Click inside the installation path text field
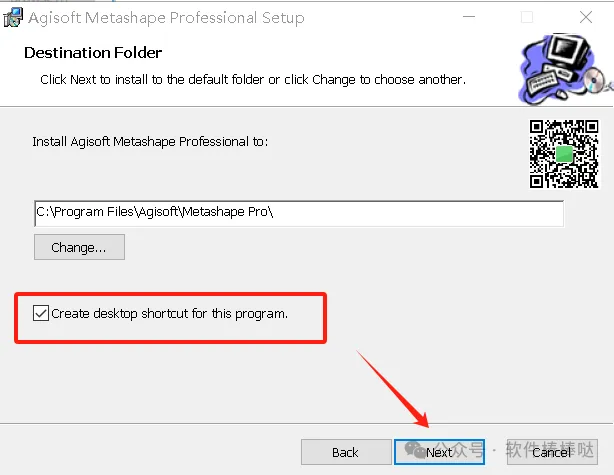This screenshot has height=475, width=614. (299, 213)
